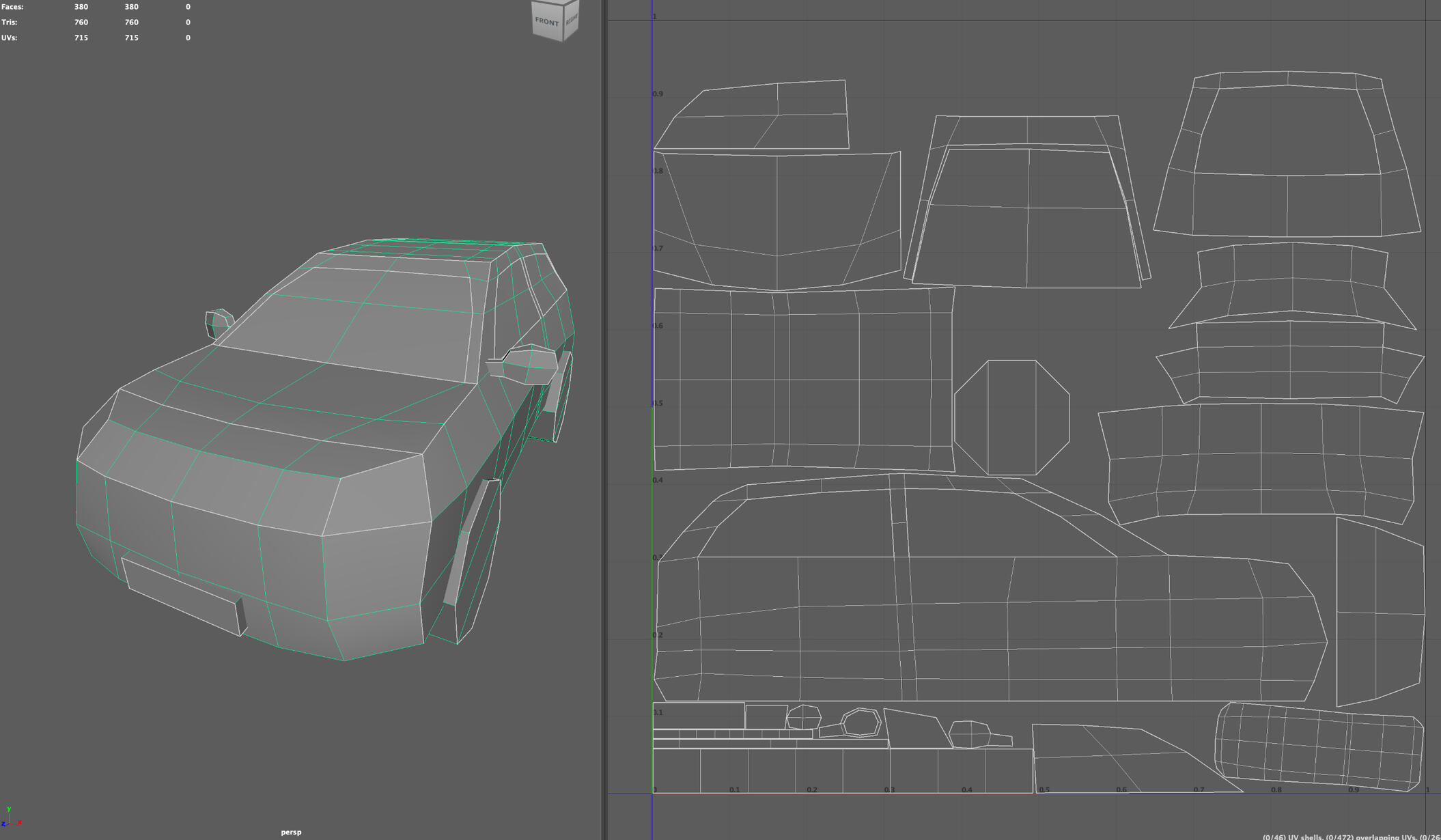The image size is (1441, 840).
Task: Click the Y axis on the orientation gizmo
Action: coord(9,809)
